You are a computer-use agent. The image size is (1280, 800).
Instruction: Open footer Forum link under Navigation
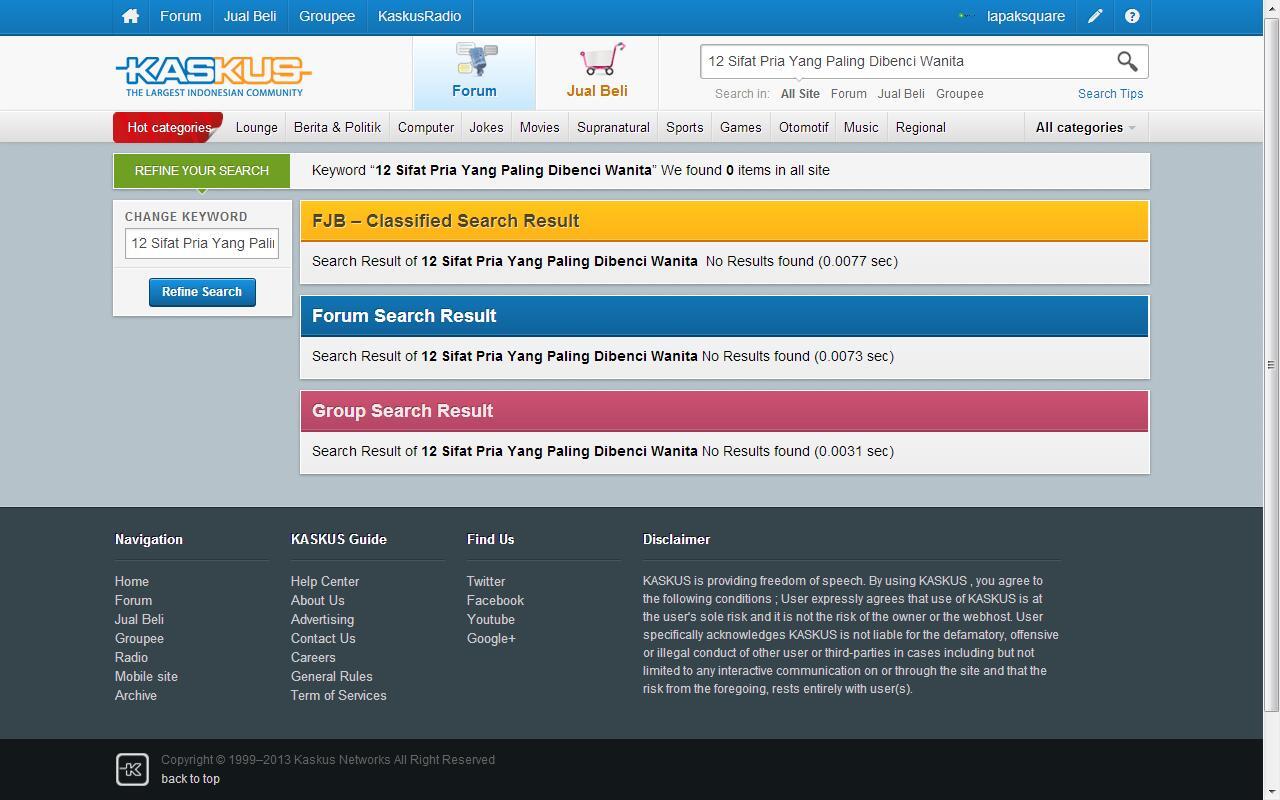coord(133,600)
